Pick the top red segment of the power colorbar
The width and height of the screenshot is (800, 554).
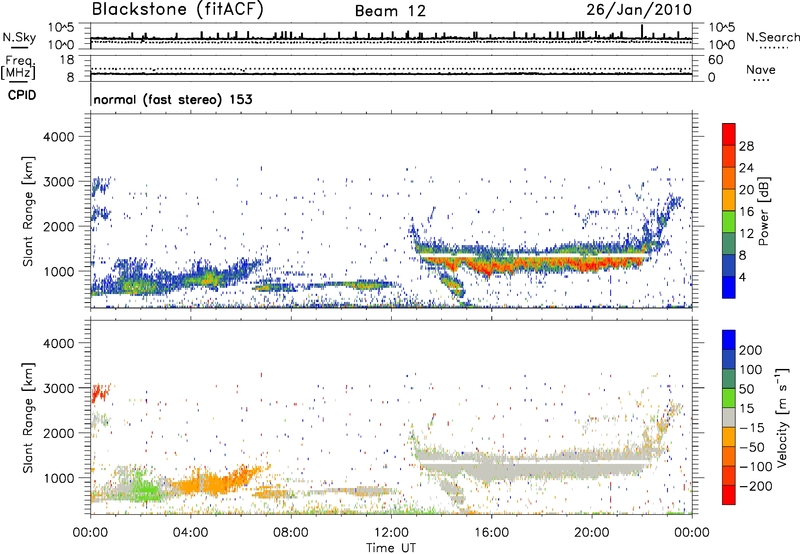tap(729, 134)
